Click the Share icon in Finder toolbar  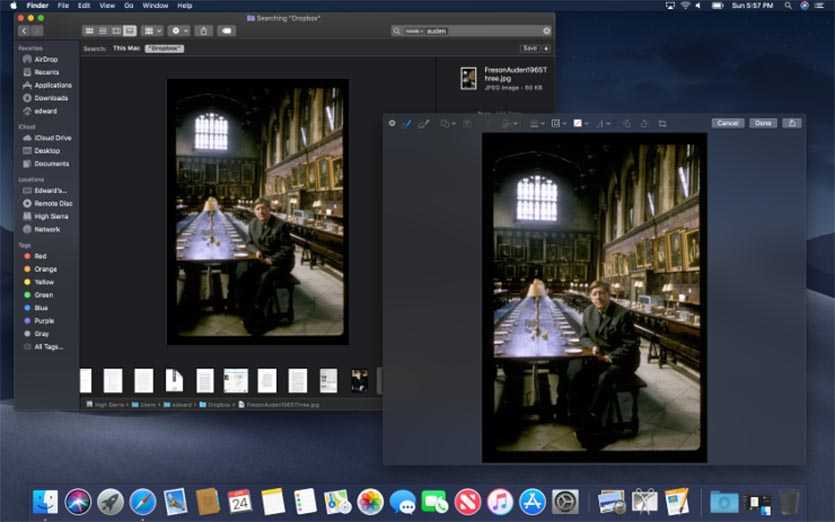point(203,31)
